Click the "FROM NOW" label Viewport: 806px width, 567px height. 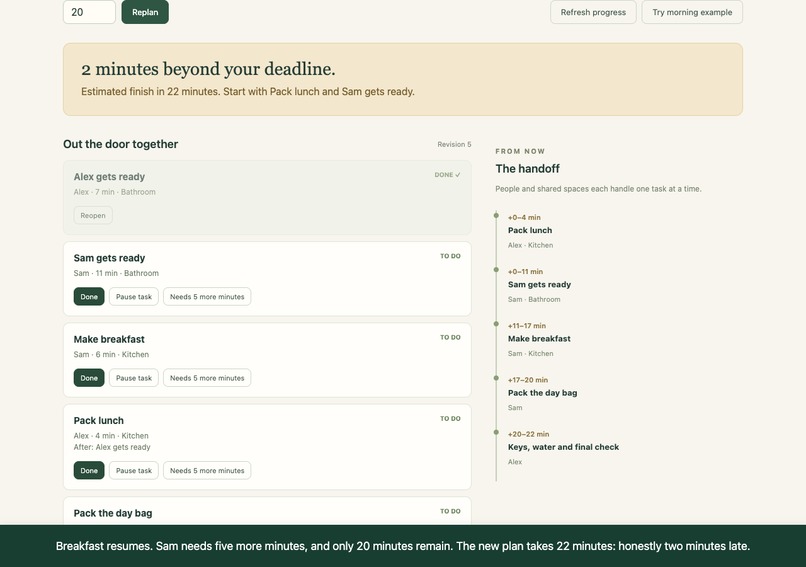point(520,151)
